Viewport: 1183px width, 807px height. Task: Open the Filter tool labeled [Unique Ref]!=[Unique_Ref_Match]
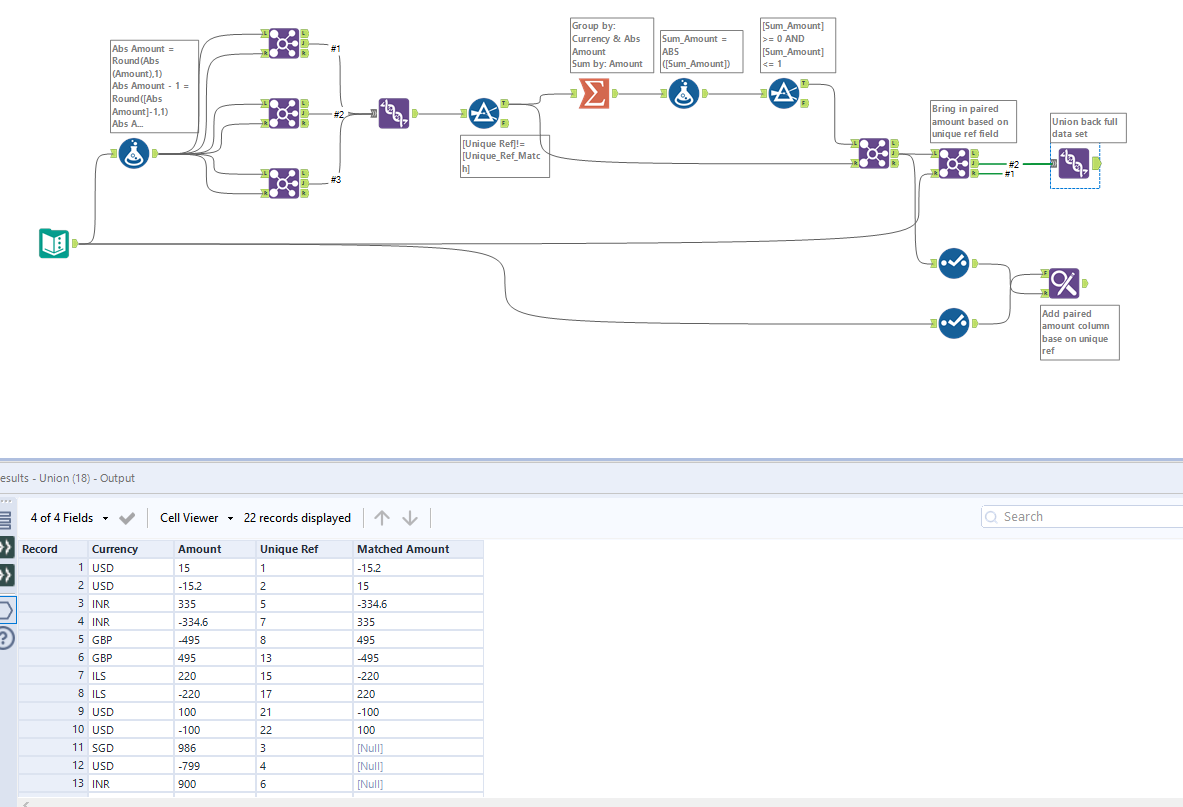click(484, 112)
